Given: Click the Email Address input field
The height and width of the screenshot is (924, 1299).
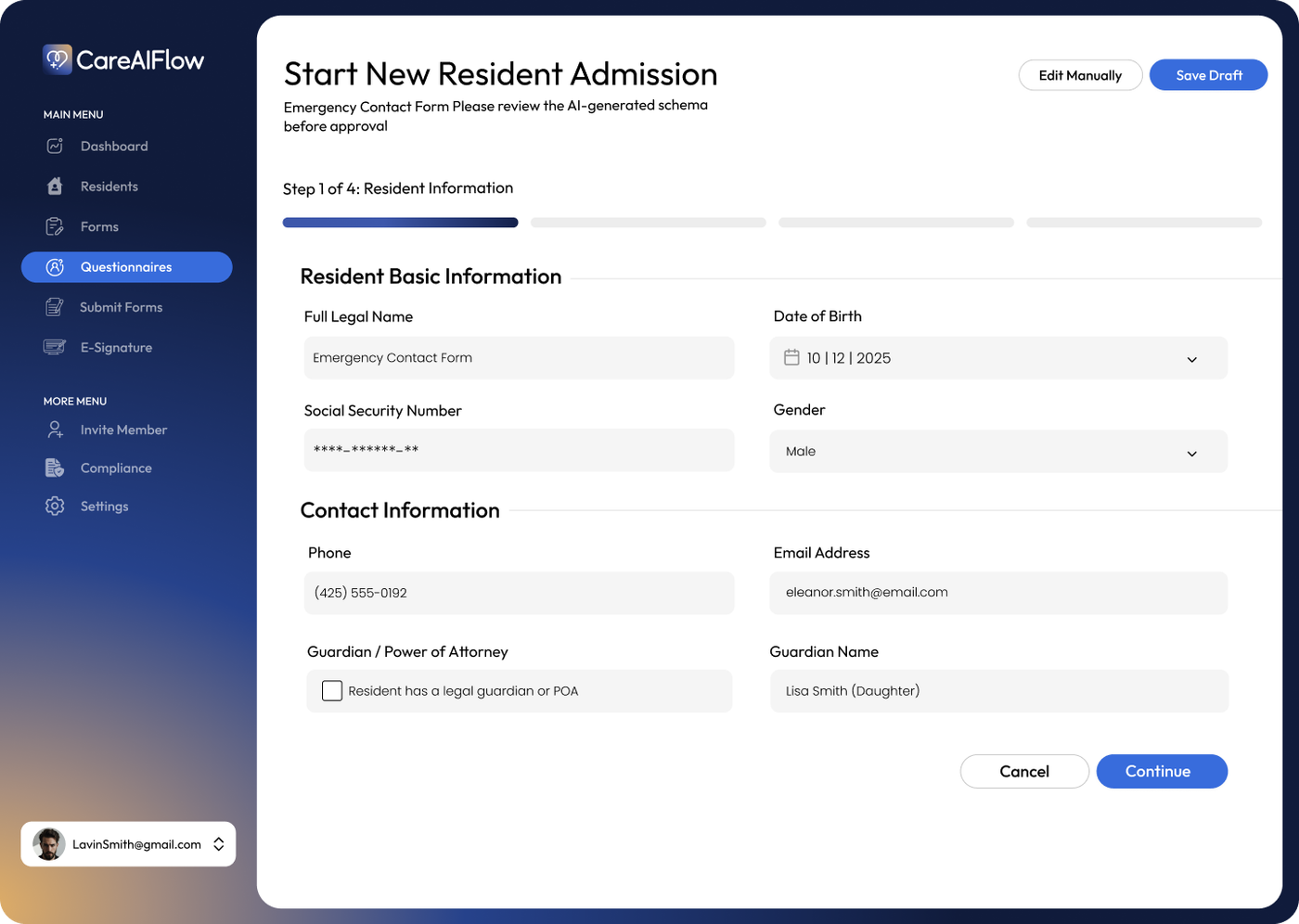Looking at the screenshot, I should pos(998,593).
